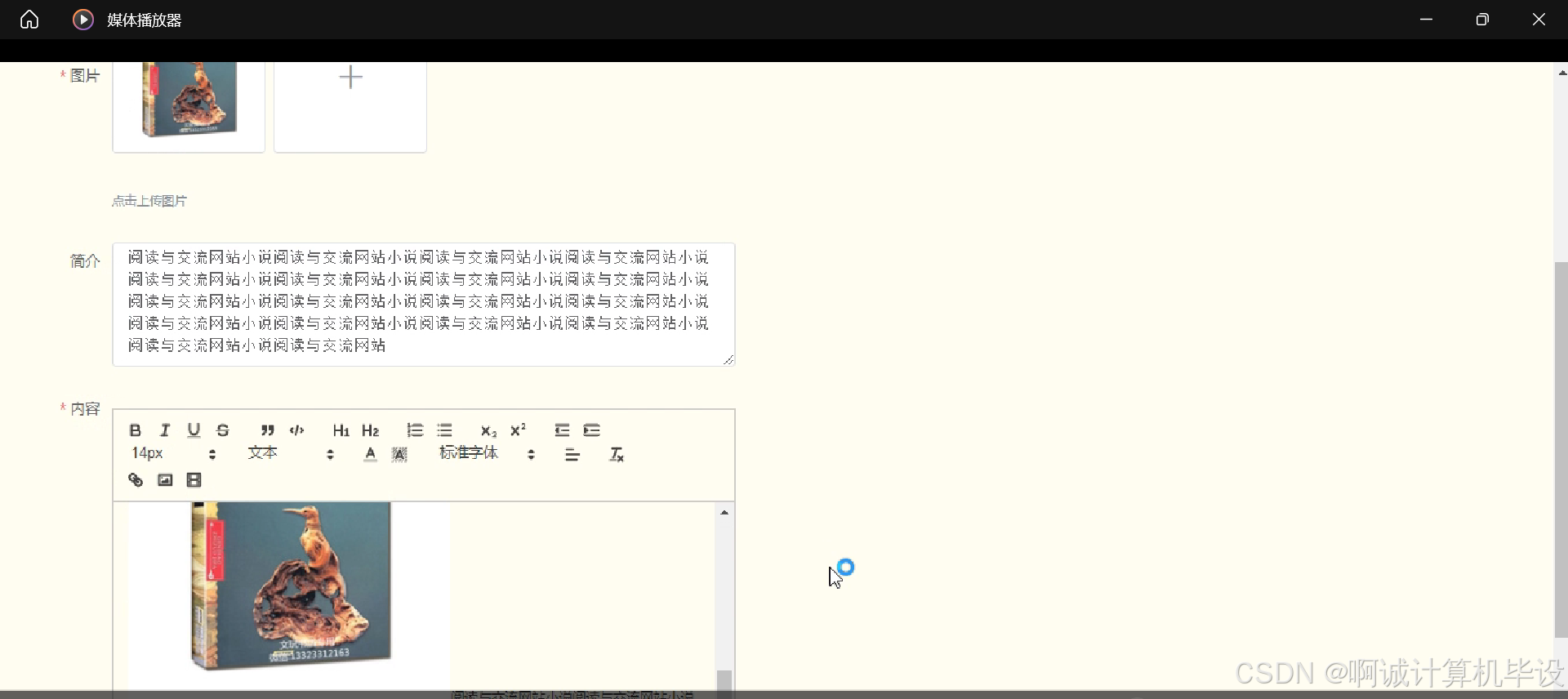
Task: Apply strikethrough formatting
Action: (223, 430)
